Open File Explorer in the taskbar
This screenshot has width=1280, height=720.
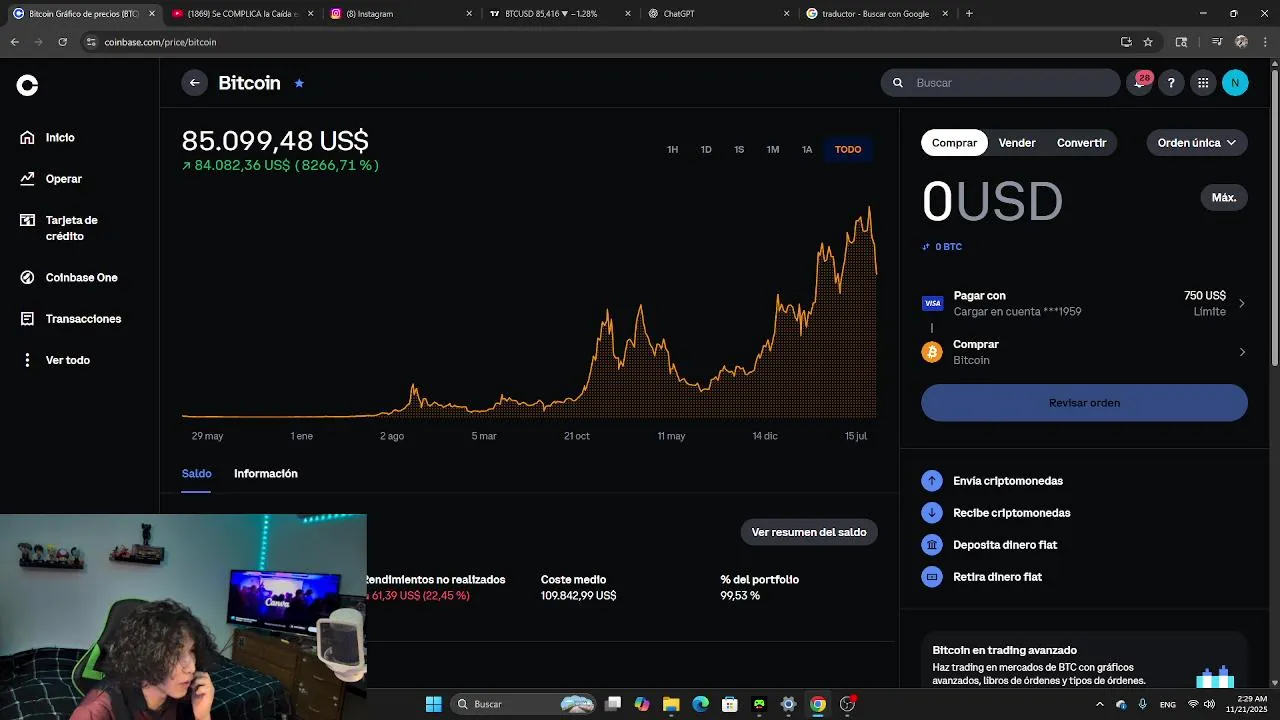(x=671, y=704)
